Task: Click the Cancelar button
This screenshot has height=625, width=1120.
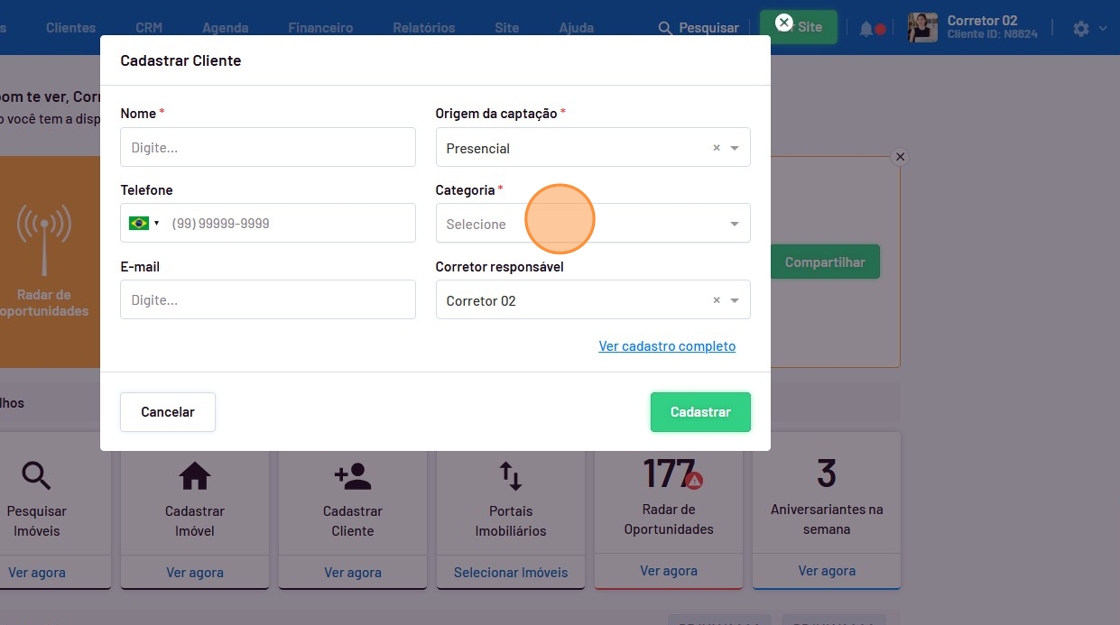Action: [x=168, y=412]
